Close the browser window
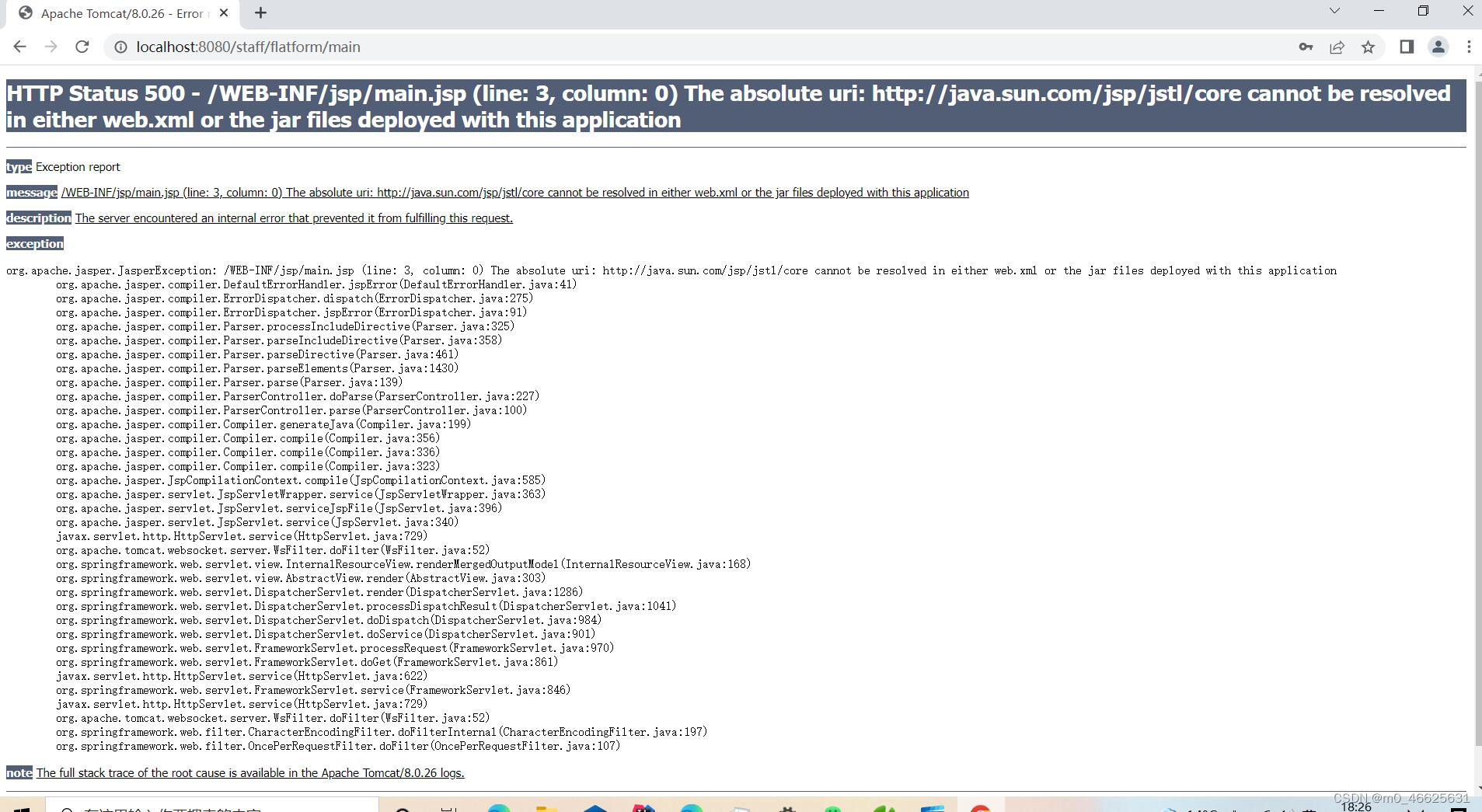The image size is (1482, 812). 1467,11
